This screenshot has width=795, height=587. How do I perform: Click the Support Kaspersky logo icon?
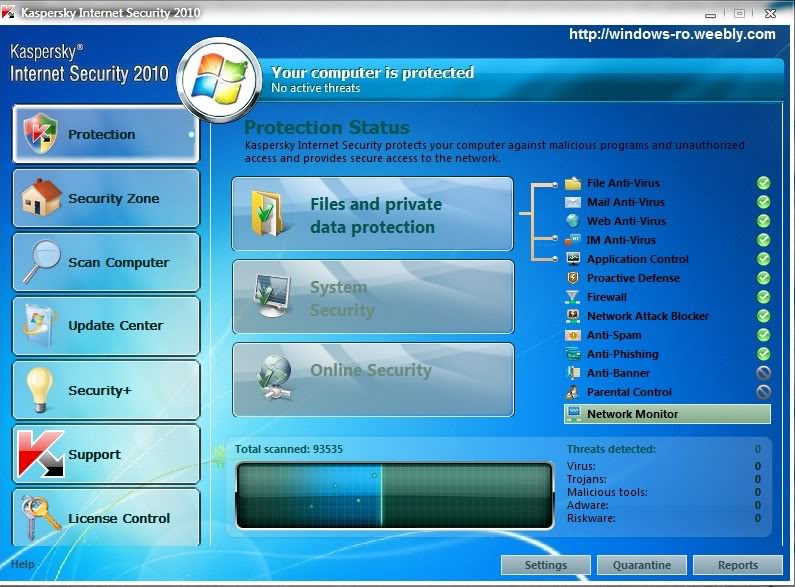[x=41, y=454]
